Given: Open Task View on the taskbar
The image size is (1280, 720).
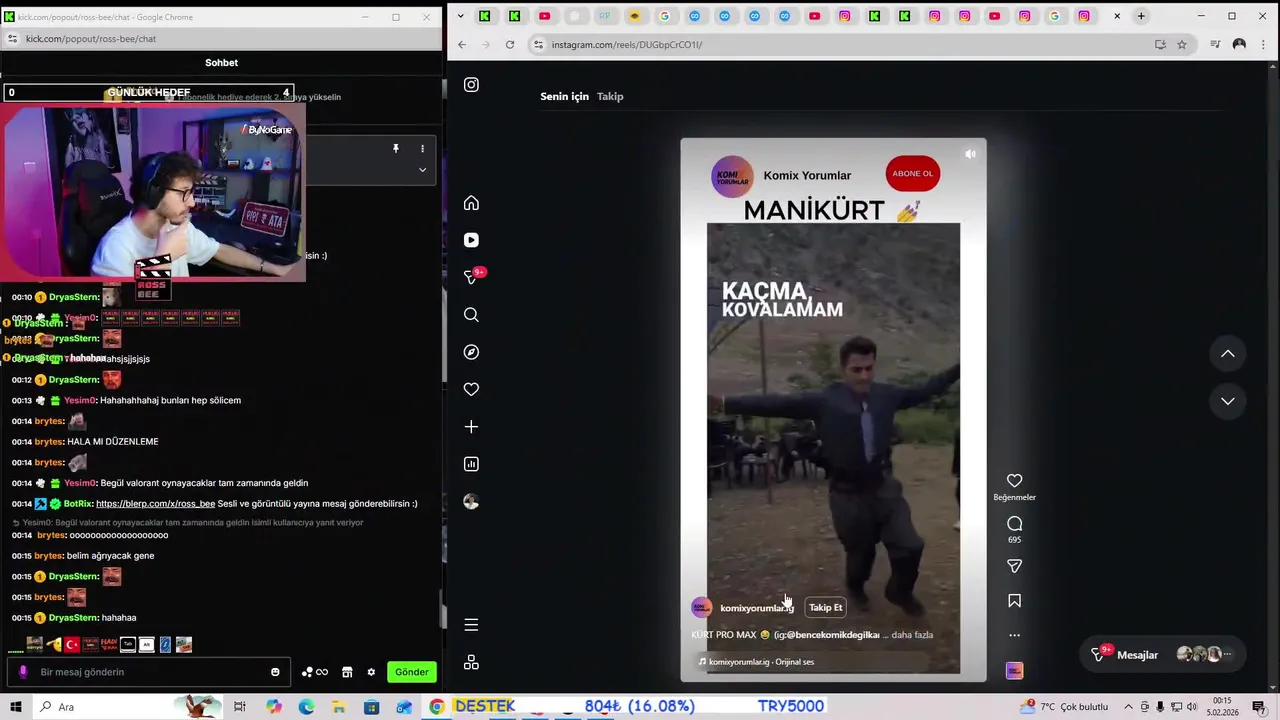Looking at the screenshot, I should point(240,707).
